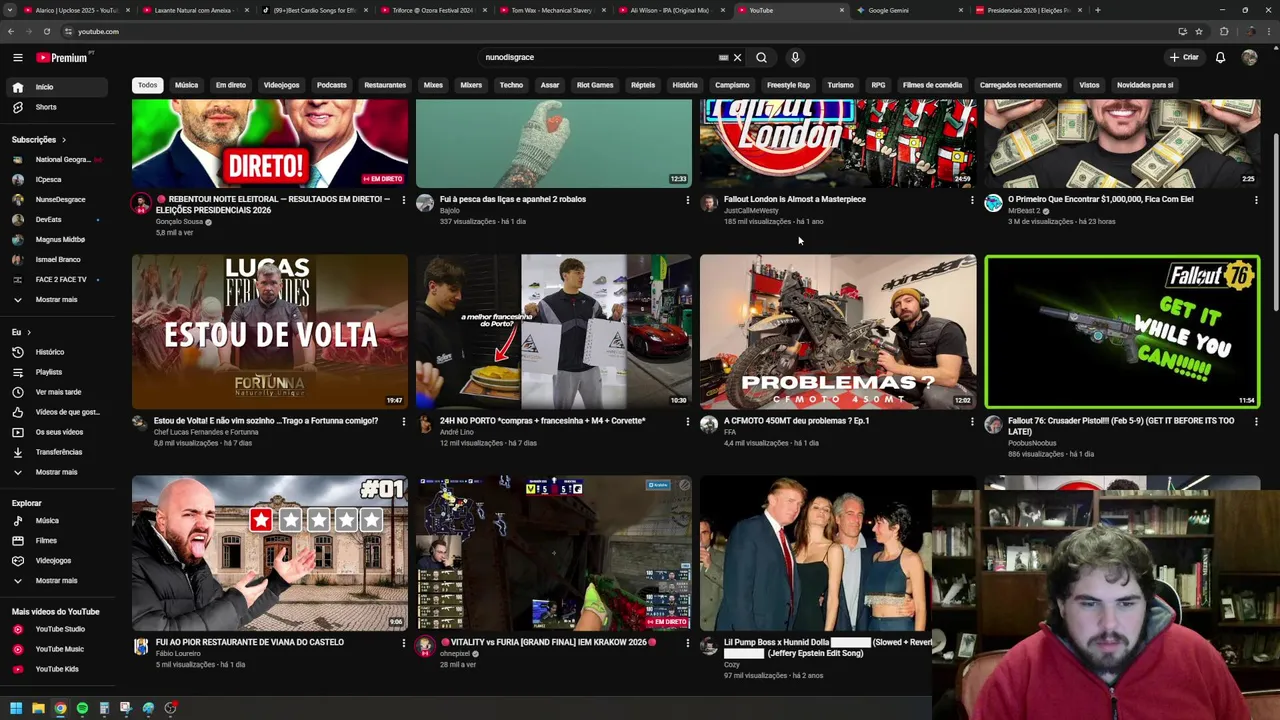The height and width of the screenshot is (720, 1280).
Task: Open Shorts from the sidebar
Action: [x=57, y=107]
